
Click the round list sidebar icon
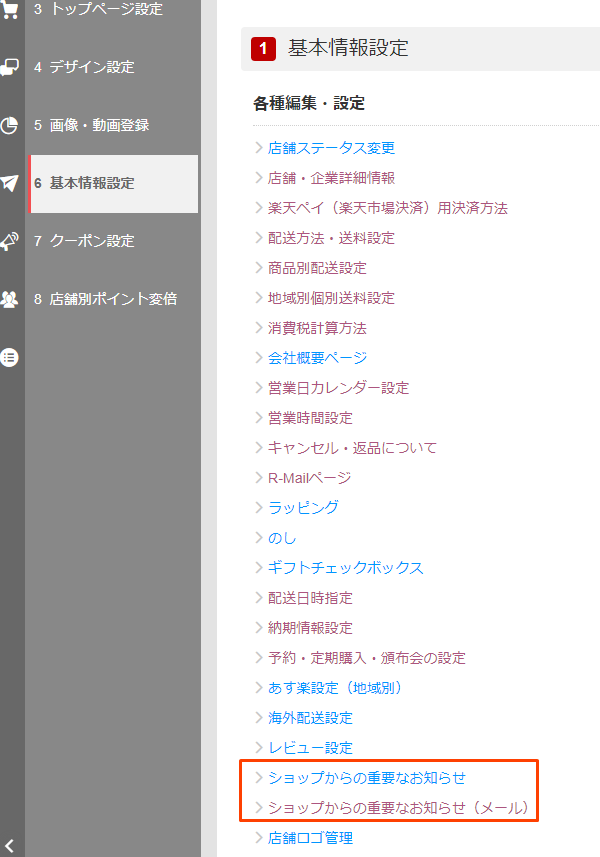(x=9, y=357)
